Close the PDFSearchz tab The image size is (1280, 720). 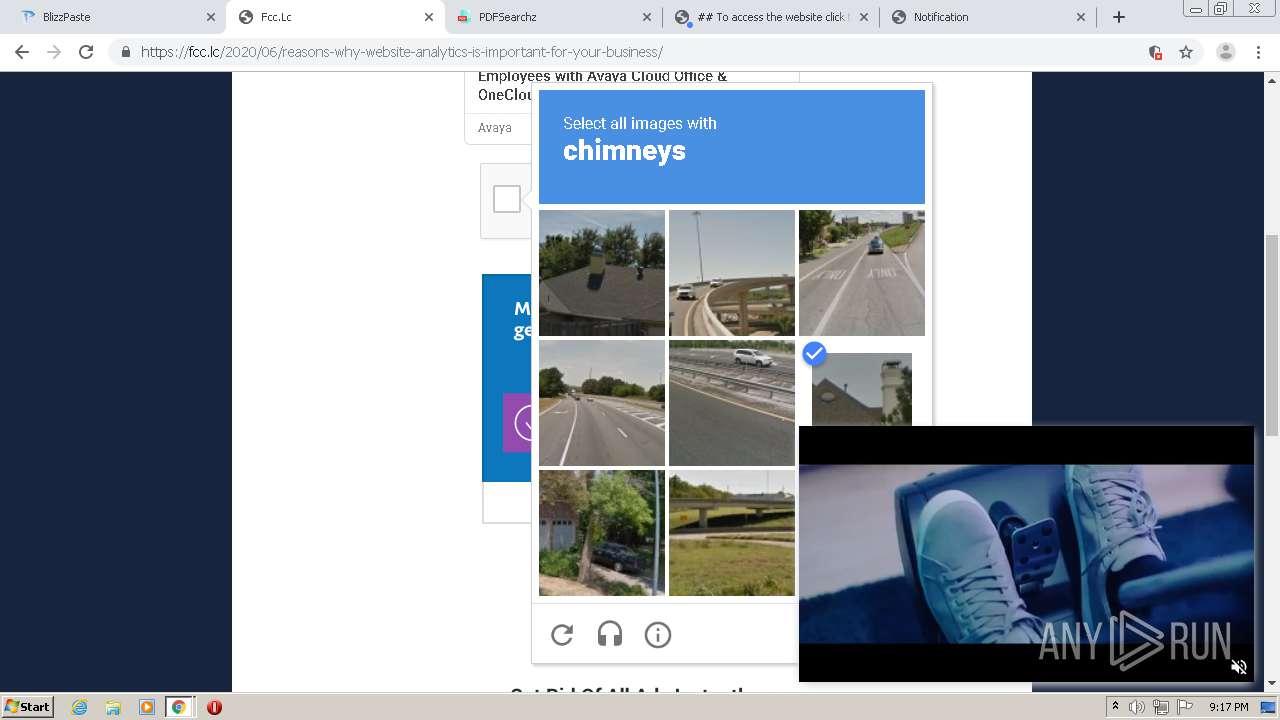pos(646,17)
